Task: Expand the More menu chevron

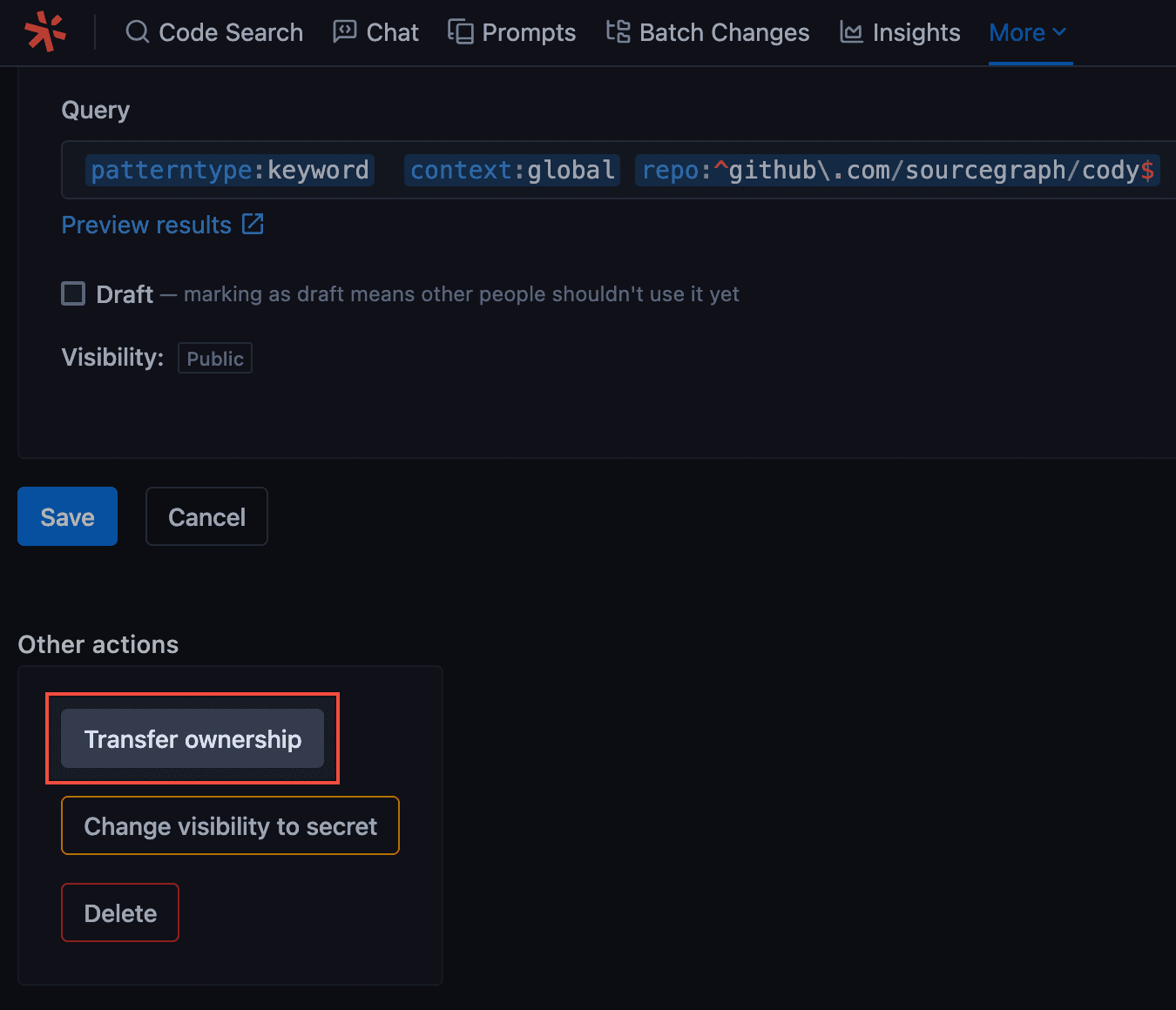Action: 1059,32
